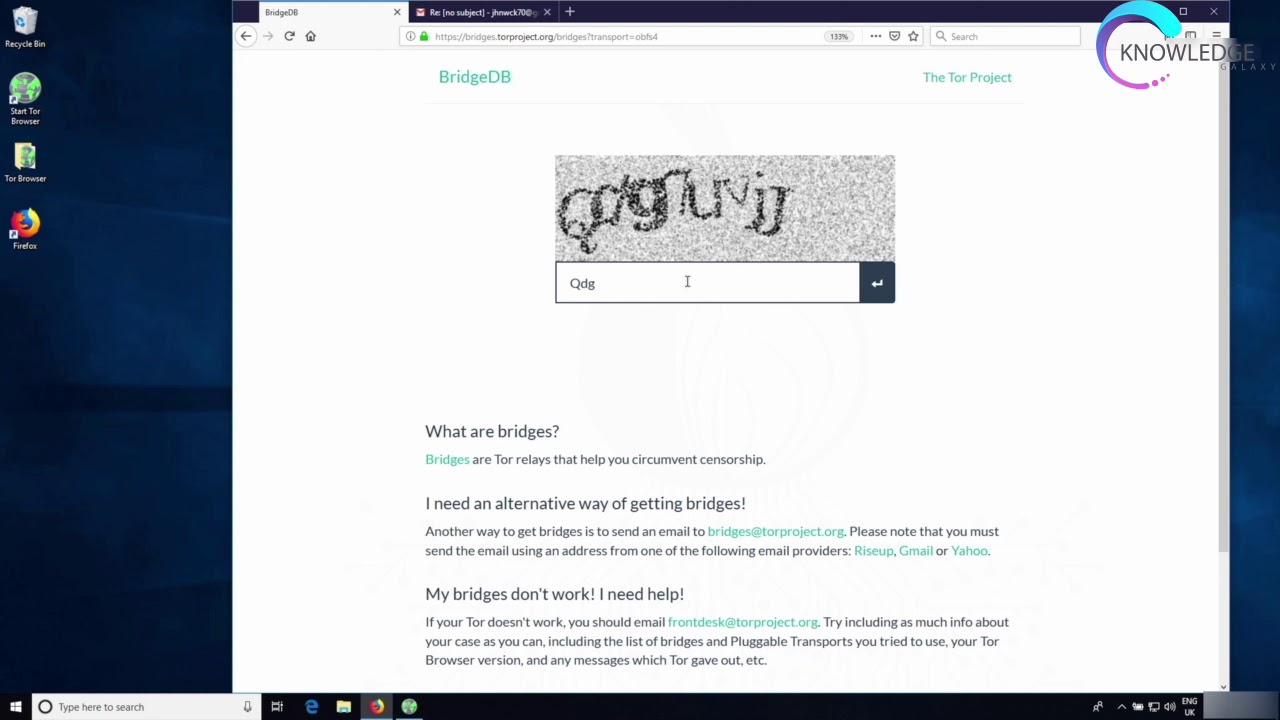
Task: Launch Microsoft Edge from taskbar
Action: point(311,707)
